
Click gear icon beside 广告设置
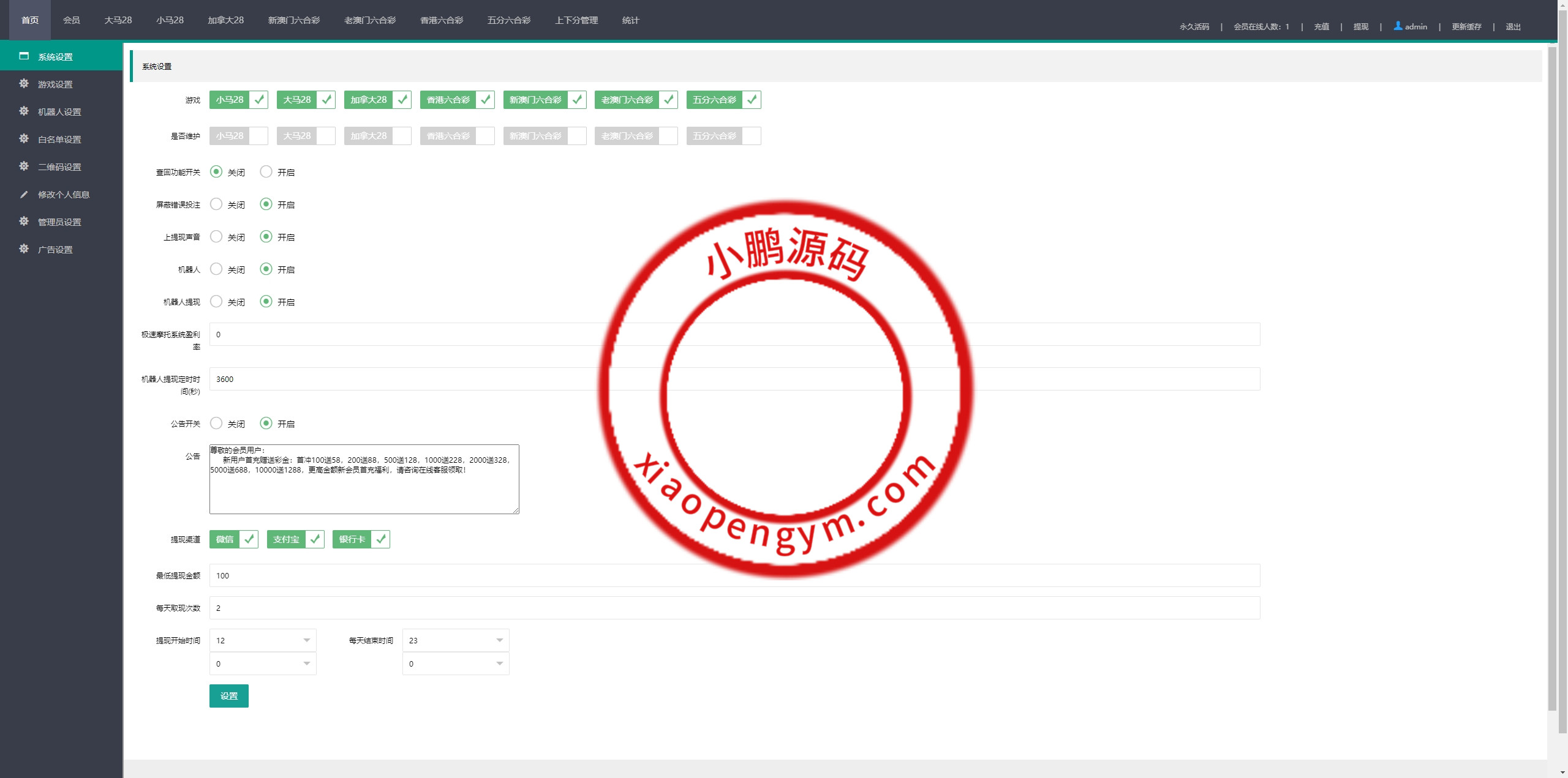(24, 249)
